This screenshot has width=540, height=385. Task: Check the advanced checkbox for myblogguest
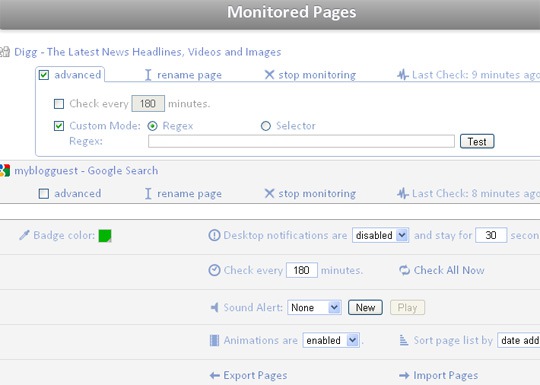(x=44, y=194)
